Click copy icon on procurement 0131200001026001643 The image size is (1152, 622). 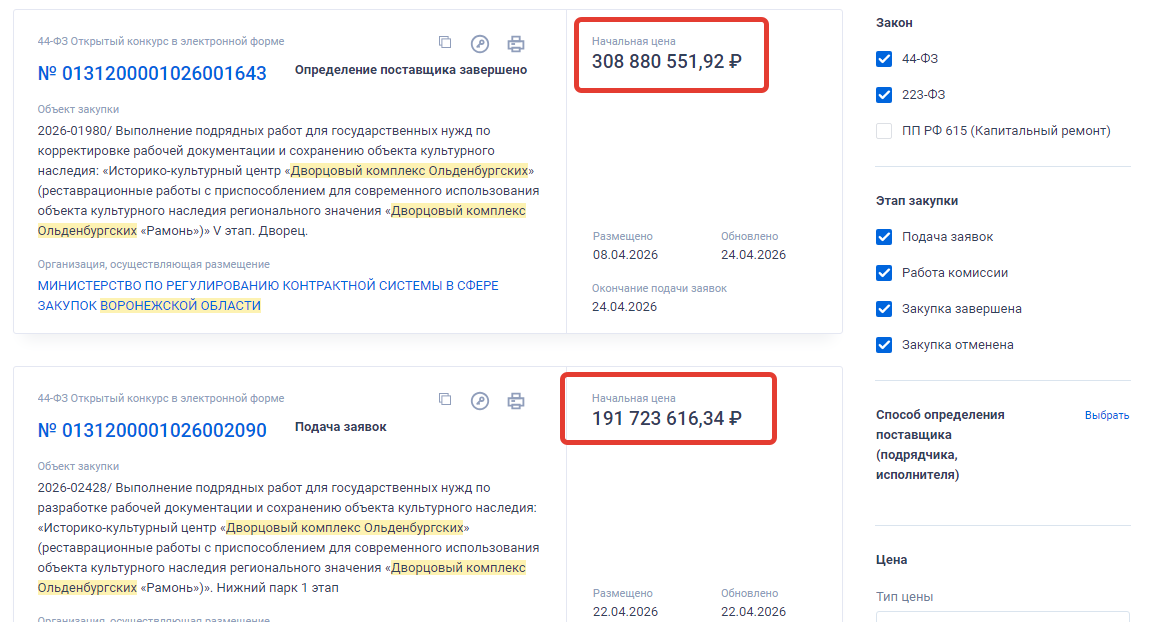(445, 43)
